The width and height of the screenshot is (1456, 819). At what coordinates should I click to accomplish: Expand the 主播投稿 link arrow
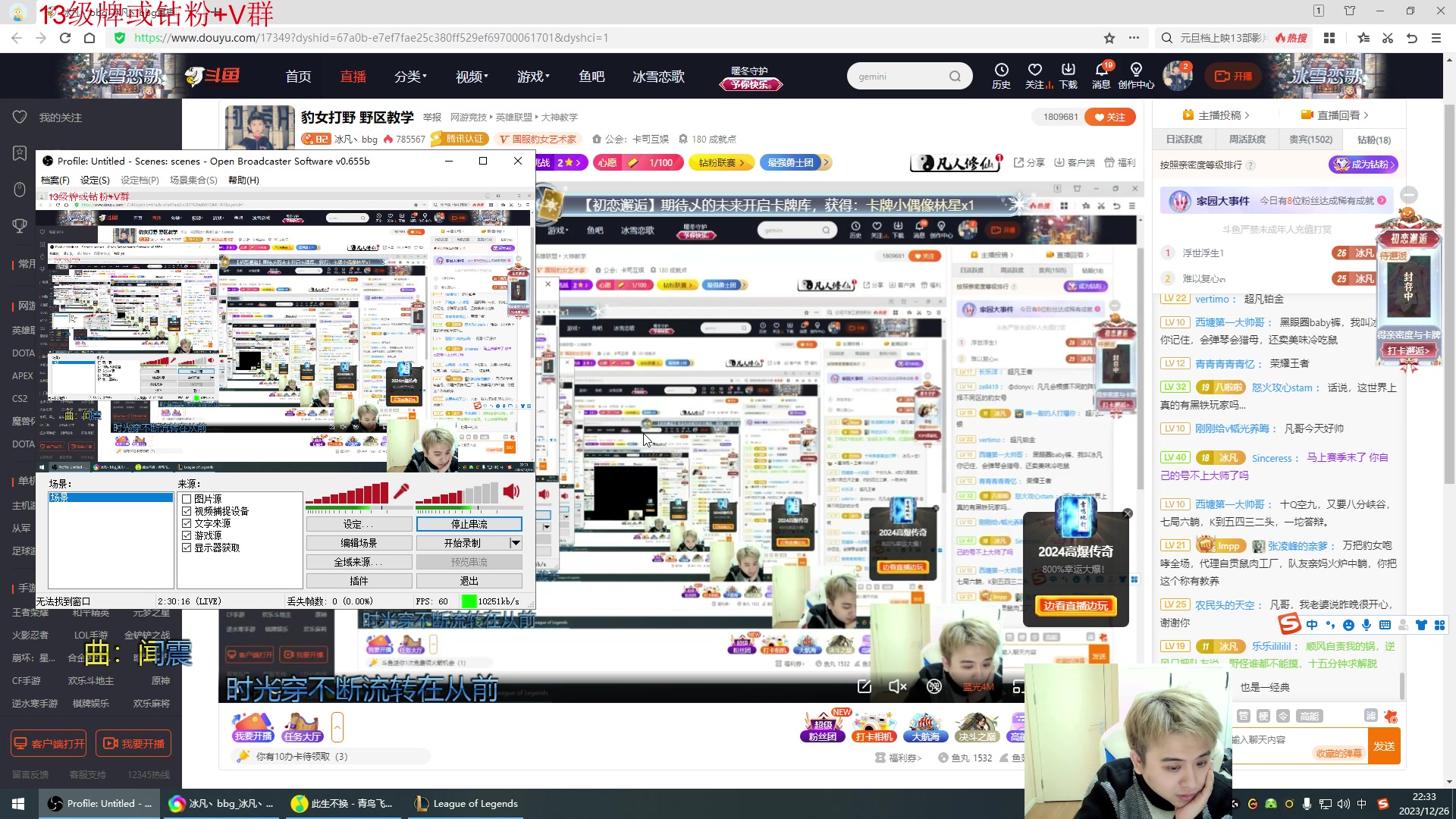tap(1247, 115)
